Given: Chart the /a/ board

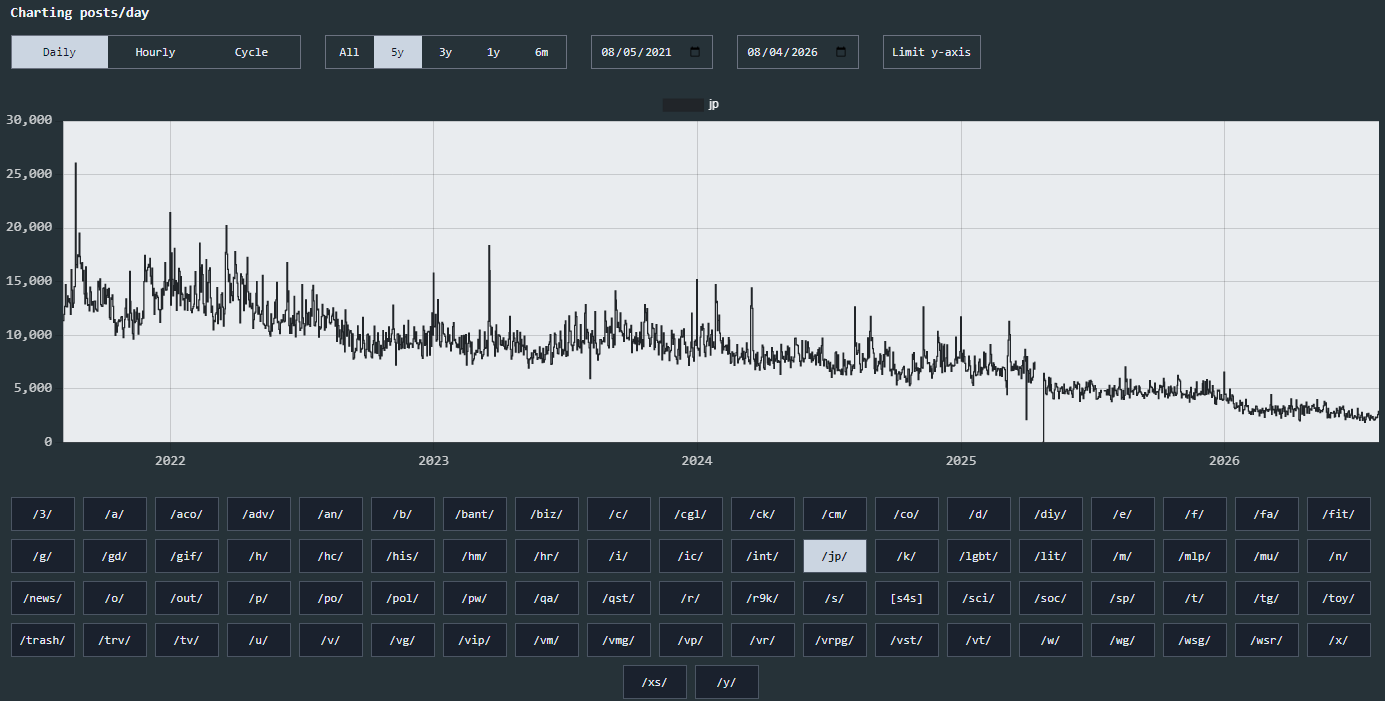Looking at the screenshot, I should pos(115,514).
